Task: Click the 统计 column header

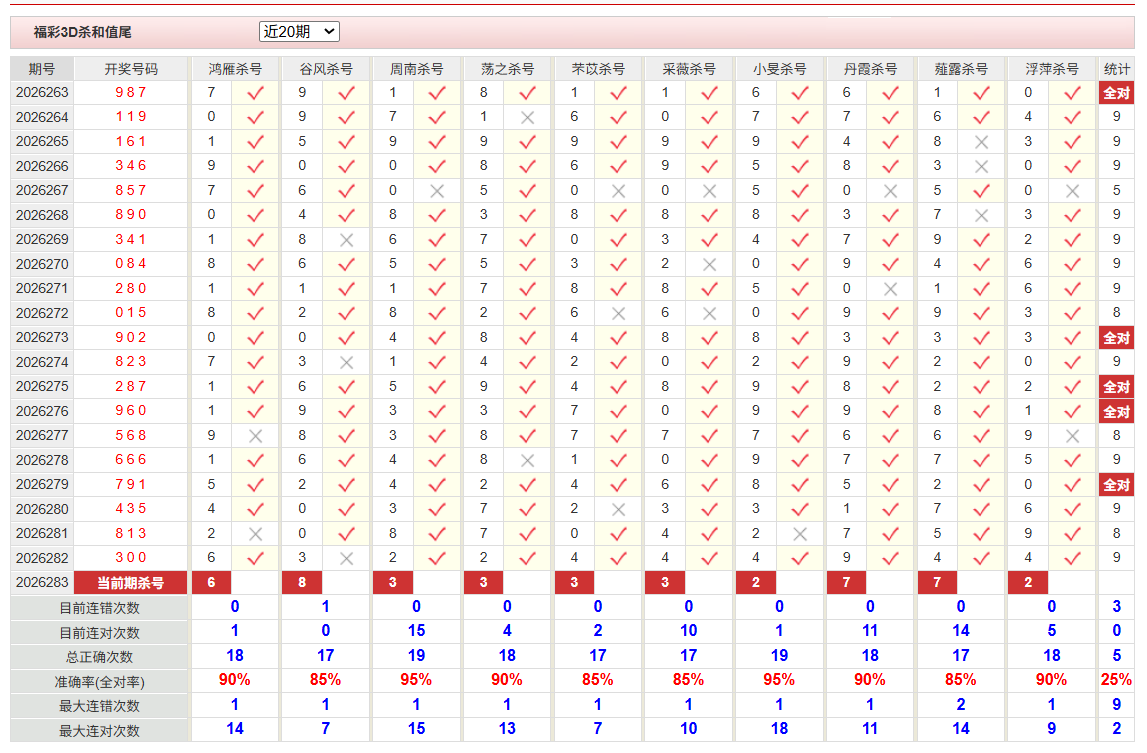Action: [x=1116, y=69]
